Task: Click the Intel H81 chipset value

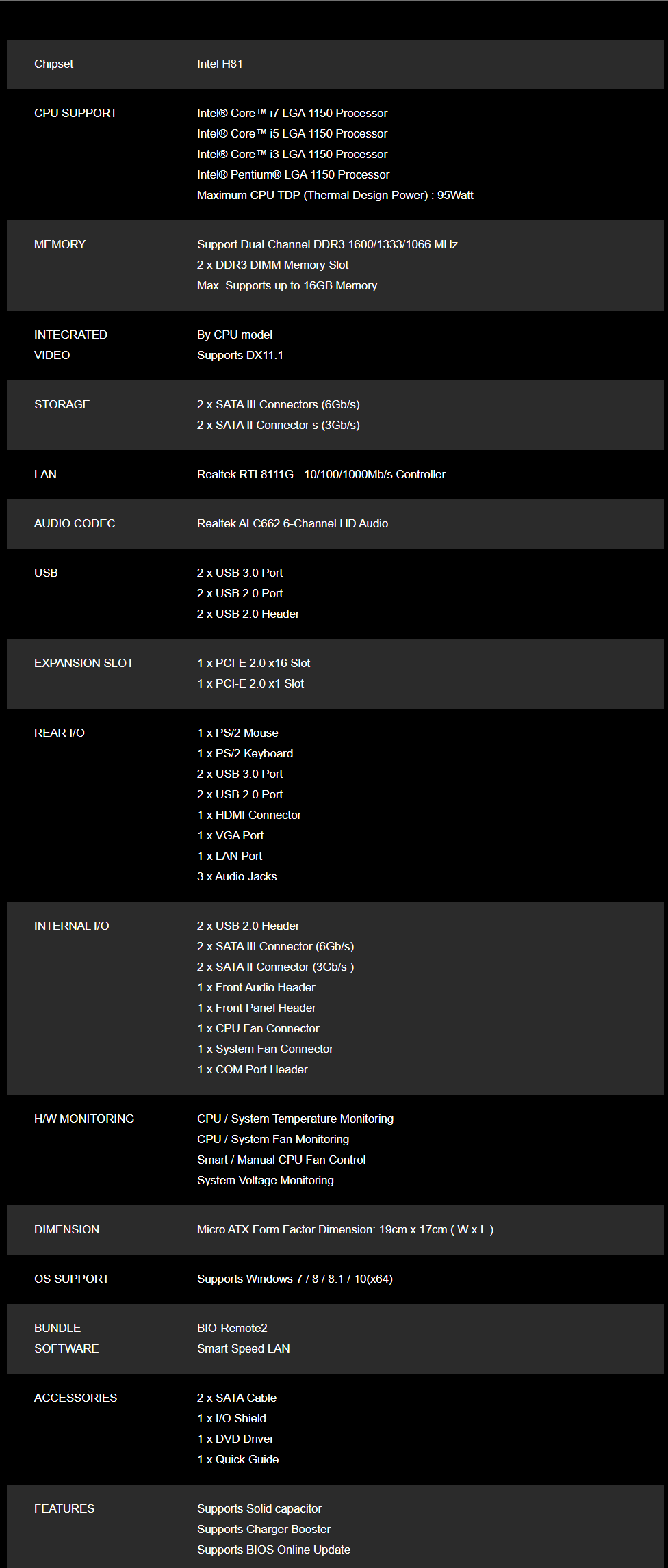Action: tap(220, 64)
